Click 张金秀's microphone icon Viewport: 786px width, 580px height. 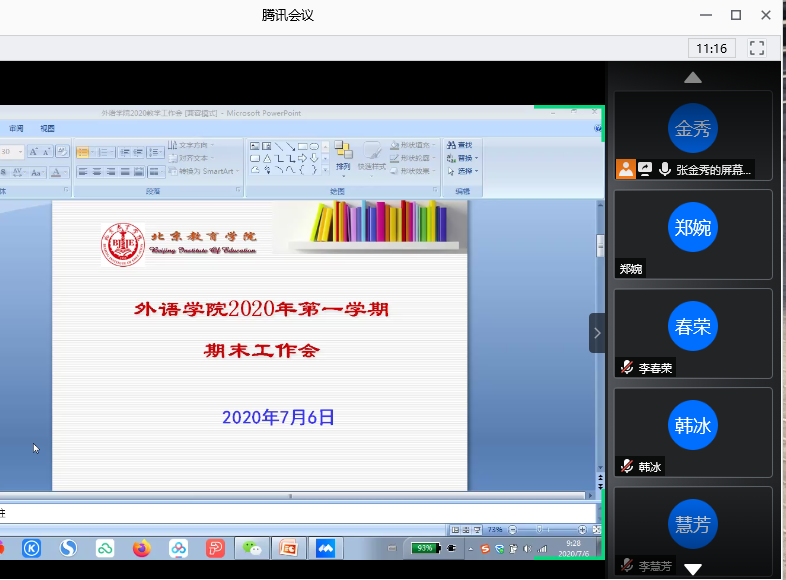tap(665, 169)
